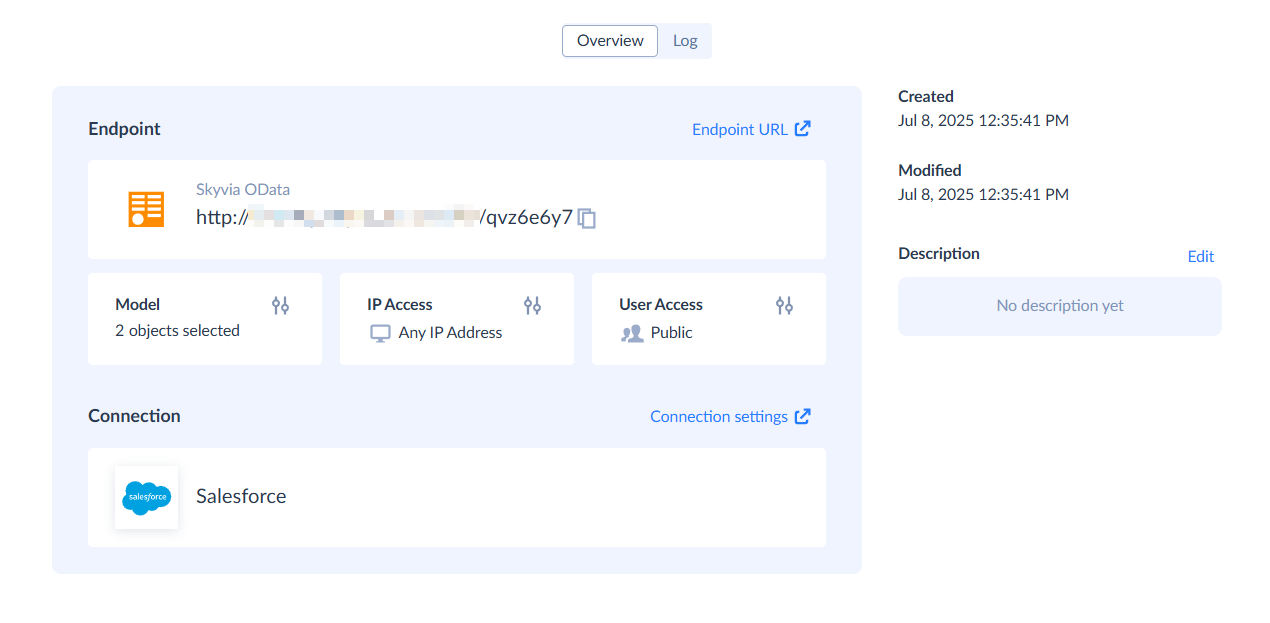Screen dimensions: 1270x623
Task: Open the Connection settings link
Action: [719, 416]
